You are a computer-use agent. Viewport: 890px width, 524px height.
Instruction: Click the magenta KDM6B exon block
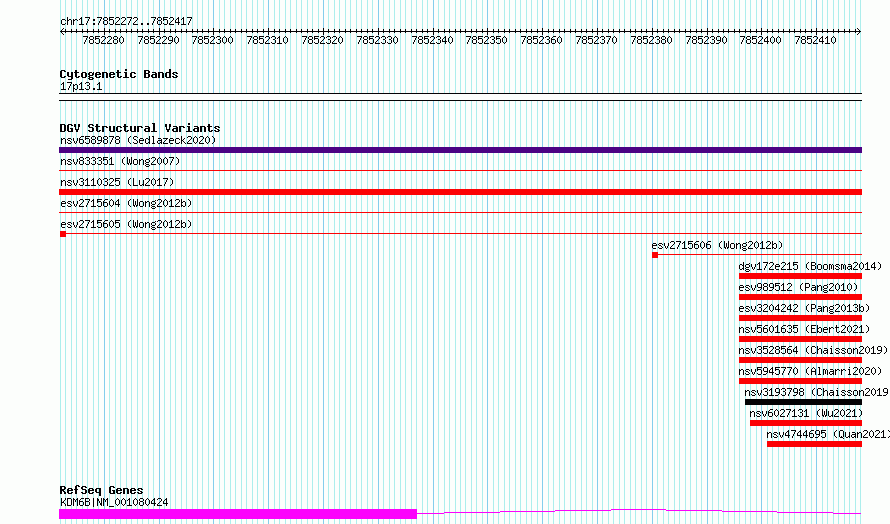238,514
